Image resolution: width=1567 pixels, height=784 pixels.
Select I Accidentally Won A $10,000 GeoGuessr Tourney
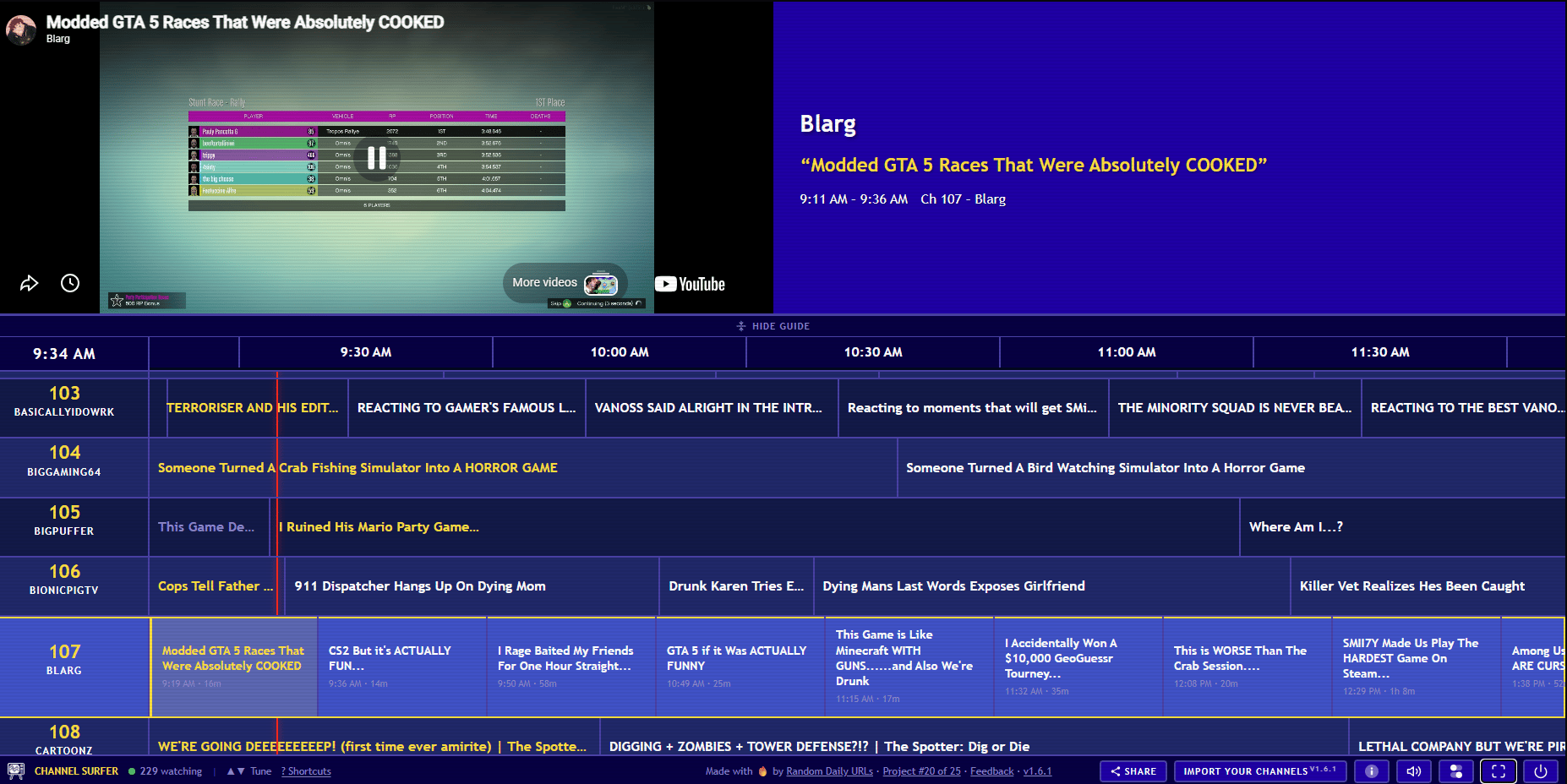1079,667
